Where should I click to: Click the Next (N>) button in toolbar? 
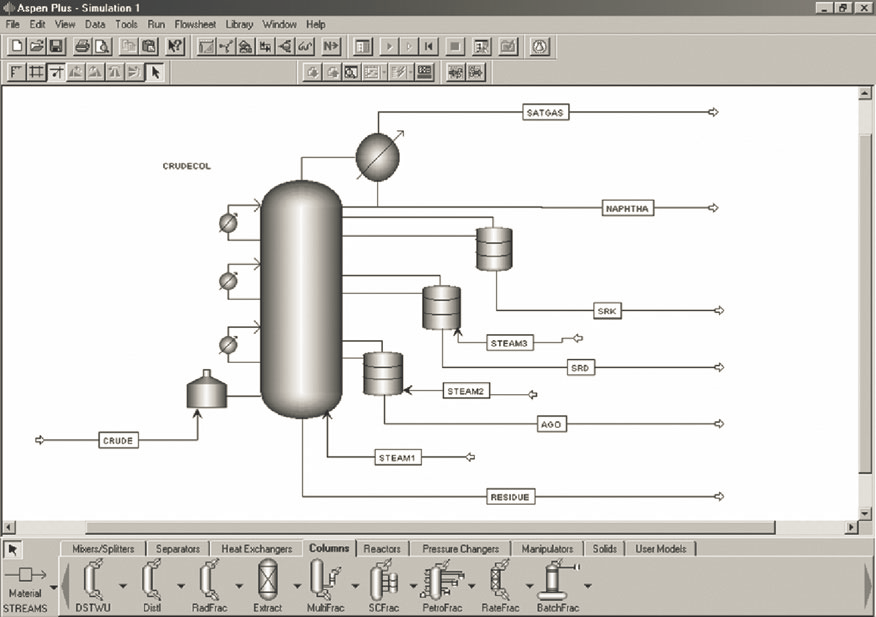(330, 46)
